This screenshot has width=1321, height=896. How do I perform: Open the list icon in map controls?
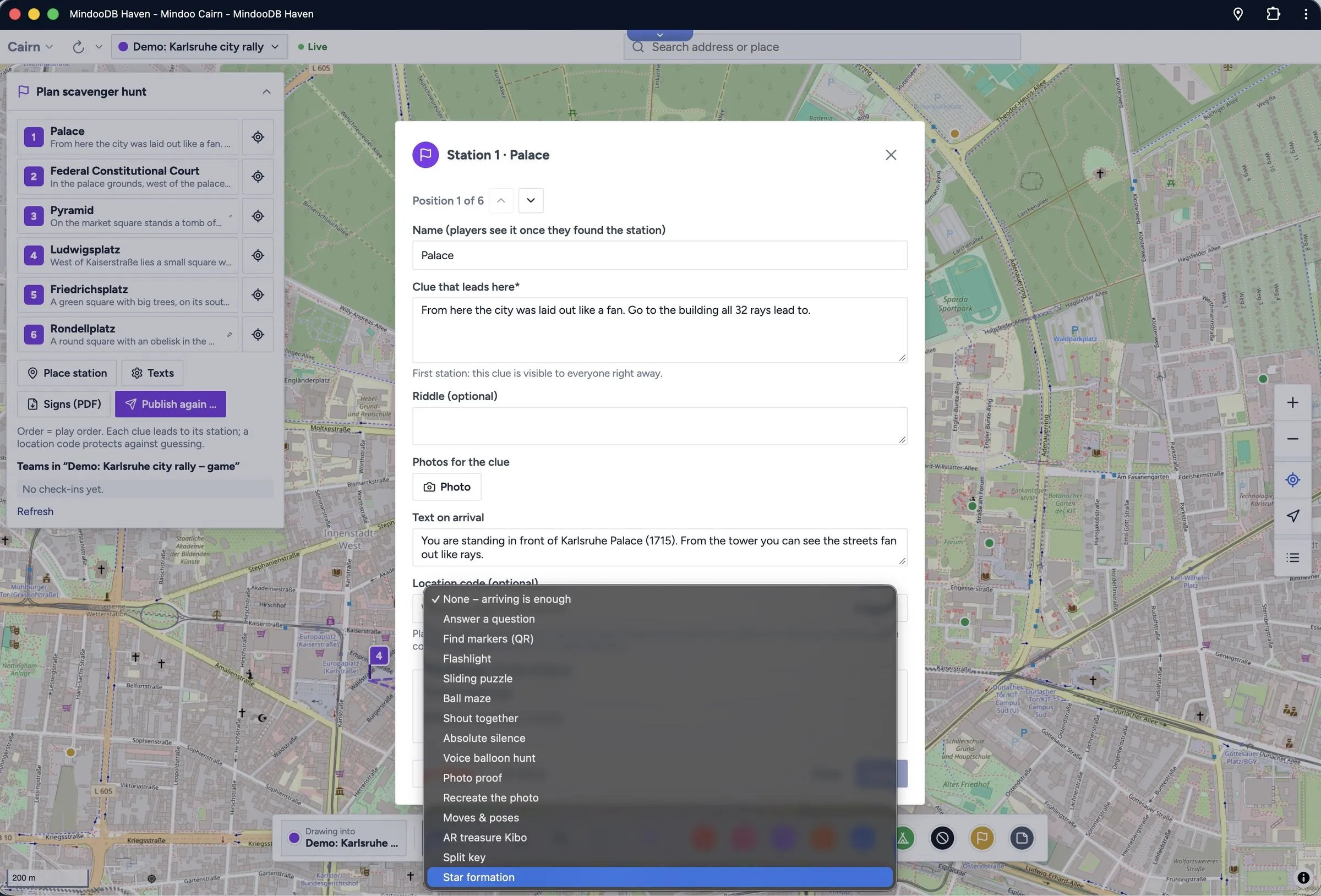(x=1292, y=558)
